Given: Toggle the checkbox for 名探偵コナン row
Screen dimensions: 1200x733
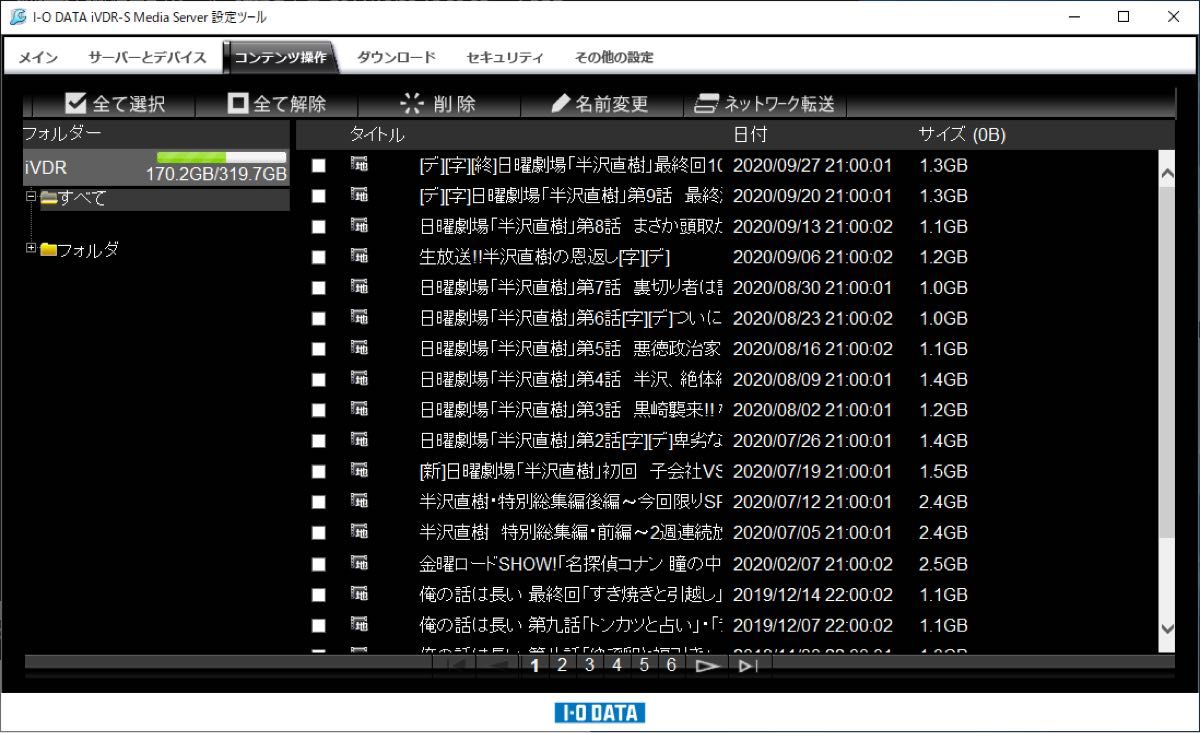Looking at the screenshot, I should (x=318, y=564).
